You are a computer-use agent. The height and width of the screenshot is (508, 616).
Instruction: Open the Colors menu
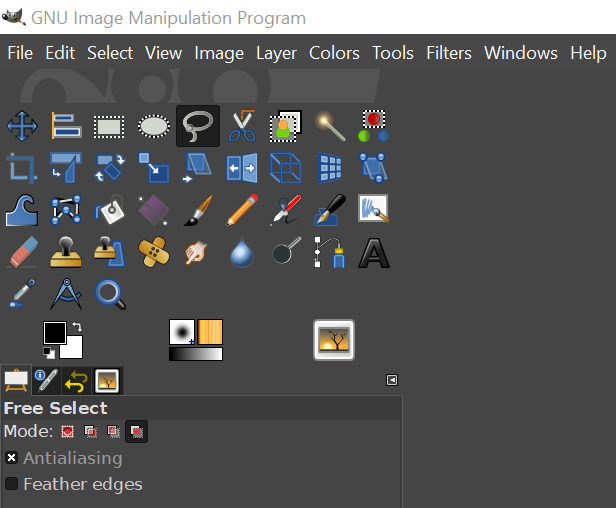(334, 53)
